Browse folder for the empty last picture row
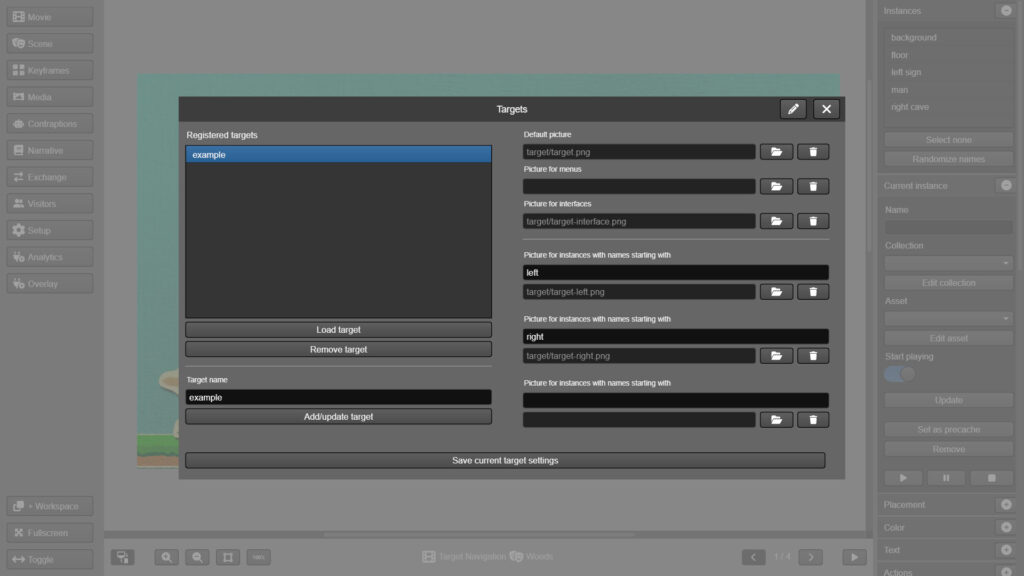 click(776, 420)
